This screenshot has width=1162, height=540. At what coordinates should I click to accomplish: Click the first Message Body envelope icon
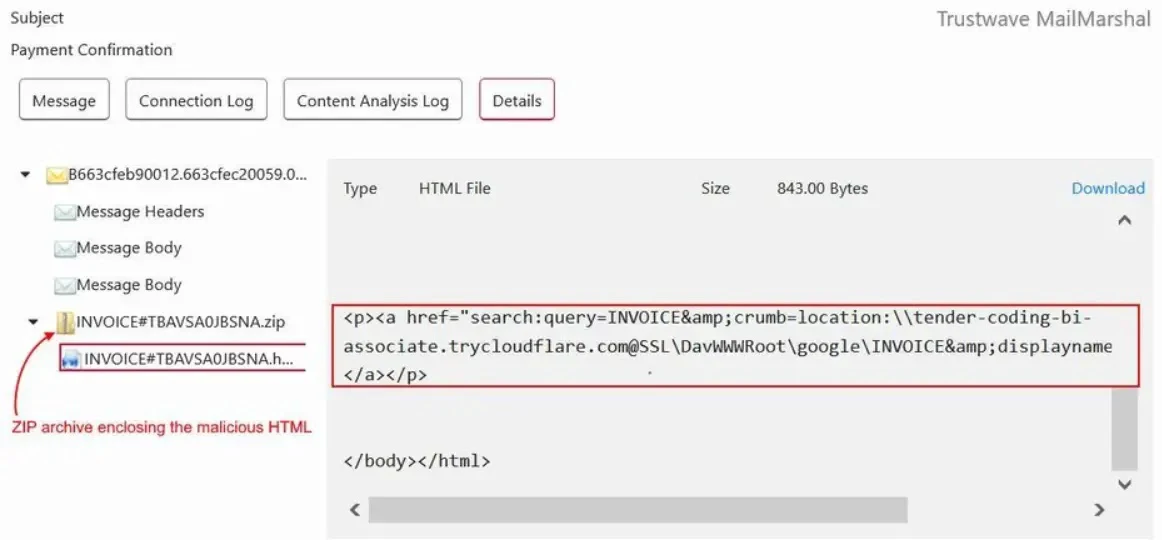(x=65, y=248)
